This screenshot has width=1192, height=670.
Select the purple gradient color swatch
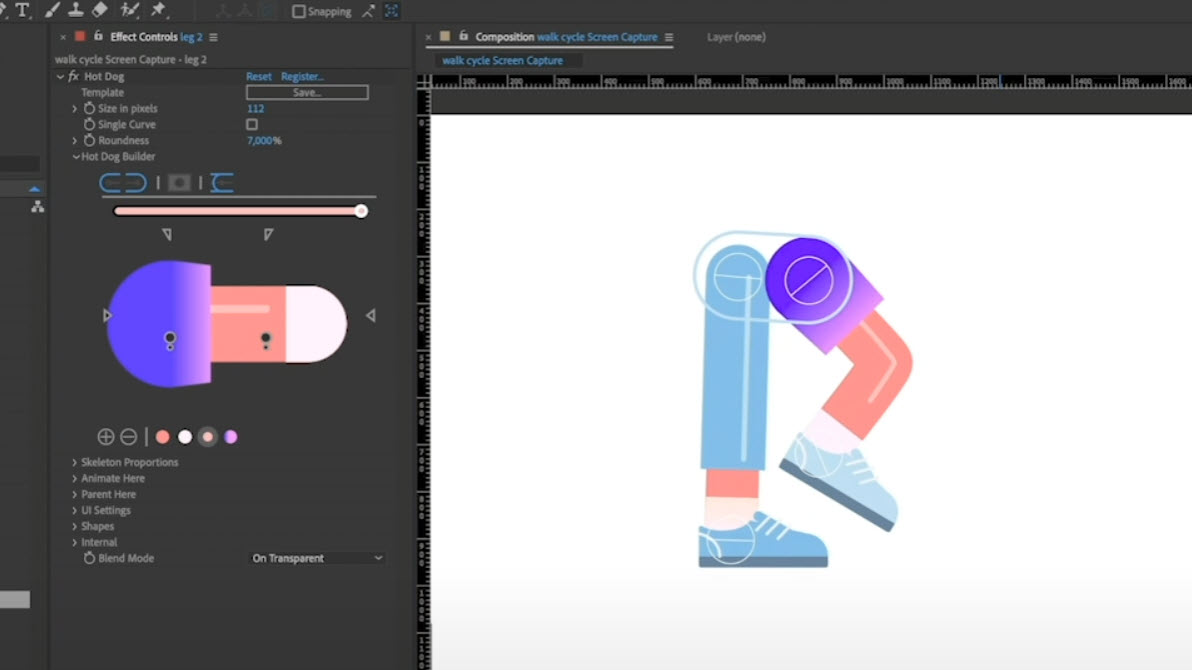click(x=230, y=437)
